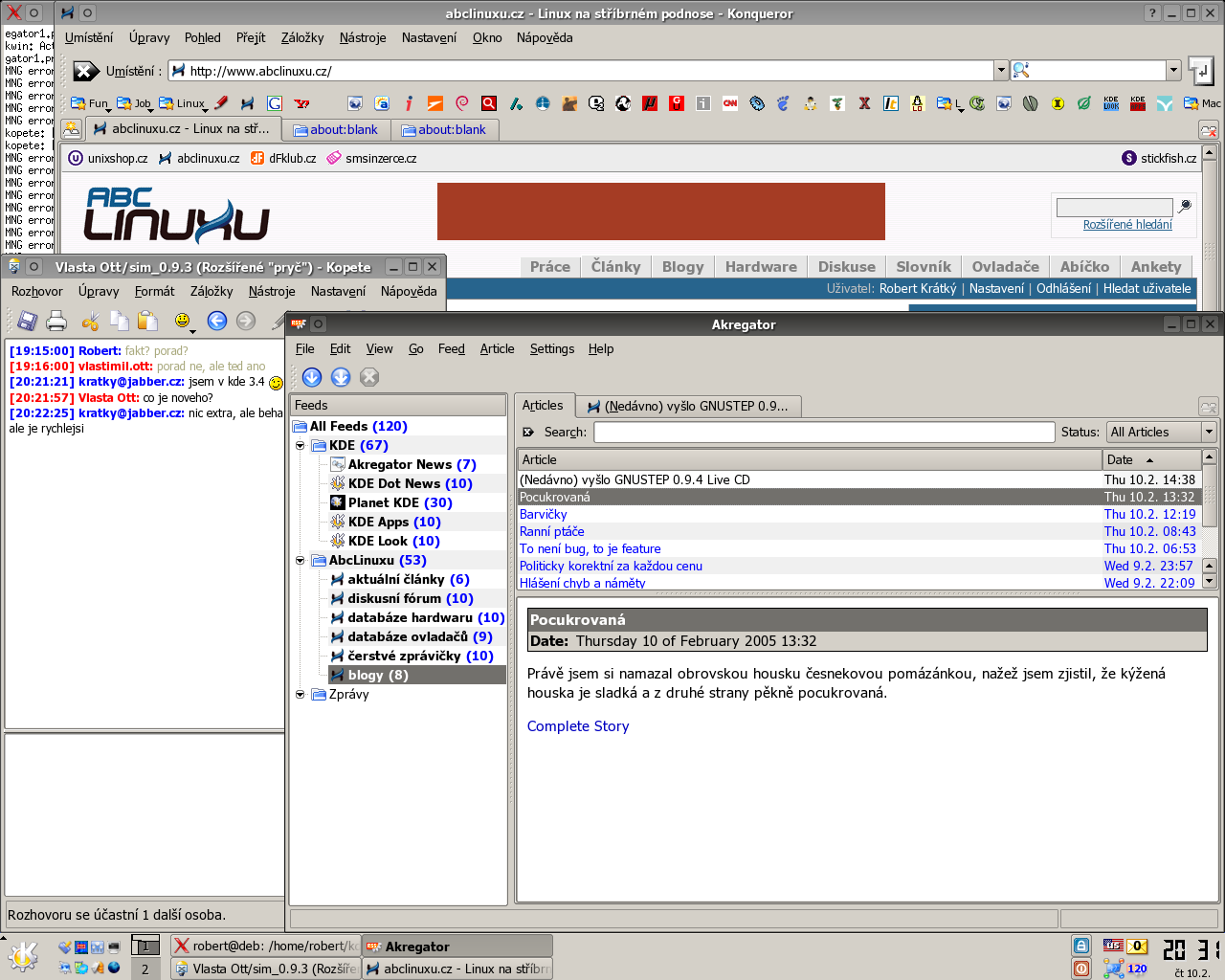Click the unixshop.cz bookmark link
Image resolution: width=1225 pixels, height=980 pixels.
click(108, 159)
